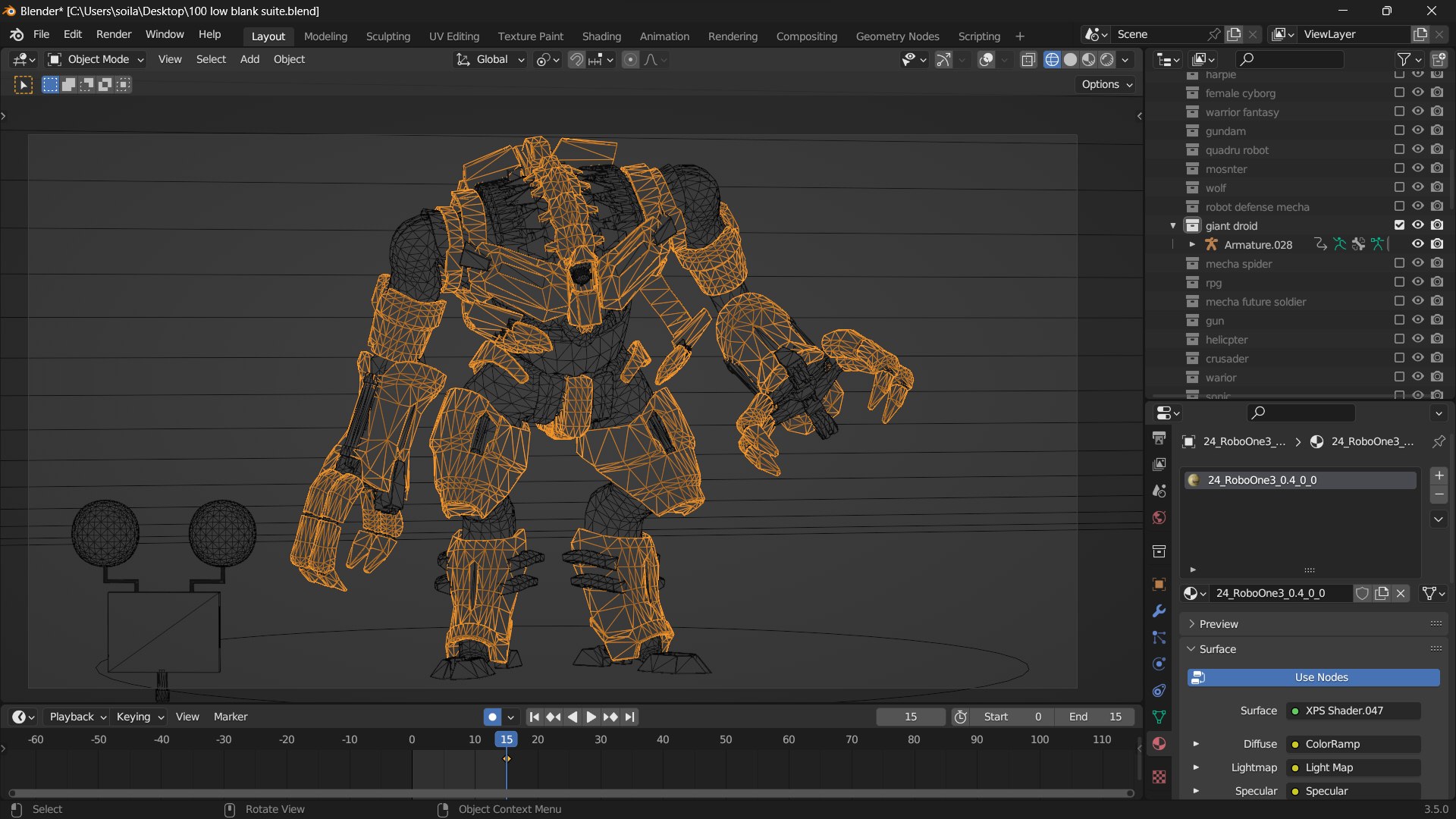
Task: Click the current frame field showing 15
Action: pos(911,717)
